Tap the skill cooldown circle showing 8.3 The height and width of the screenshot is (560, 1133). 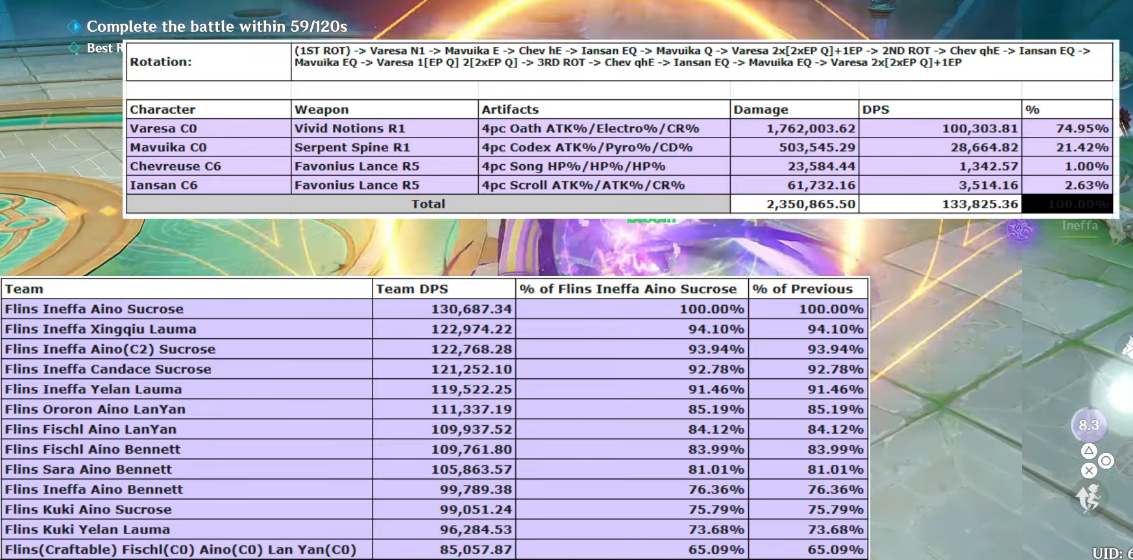1088,426
